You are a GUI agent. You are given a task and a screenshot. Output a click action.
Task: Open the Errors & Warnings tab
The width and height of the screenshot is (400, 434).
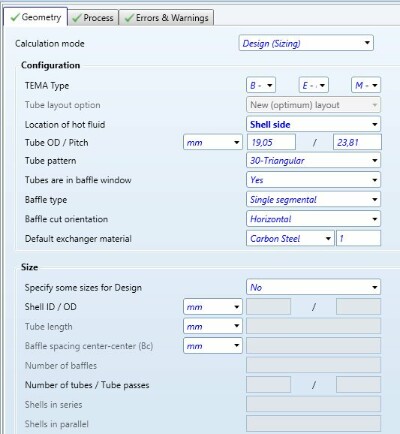click(x=166, y=18)
